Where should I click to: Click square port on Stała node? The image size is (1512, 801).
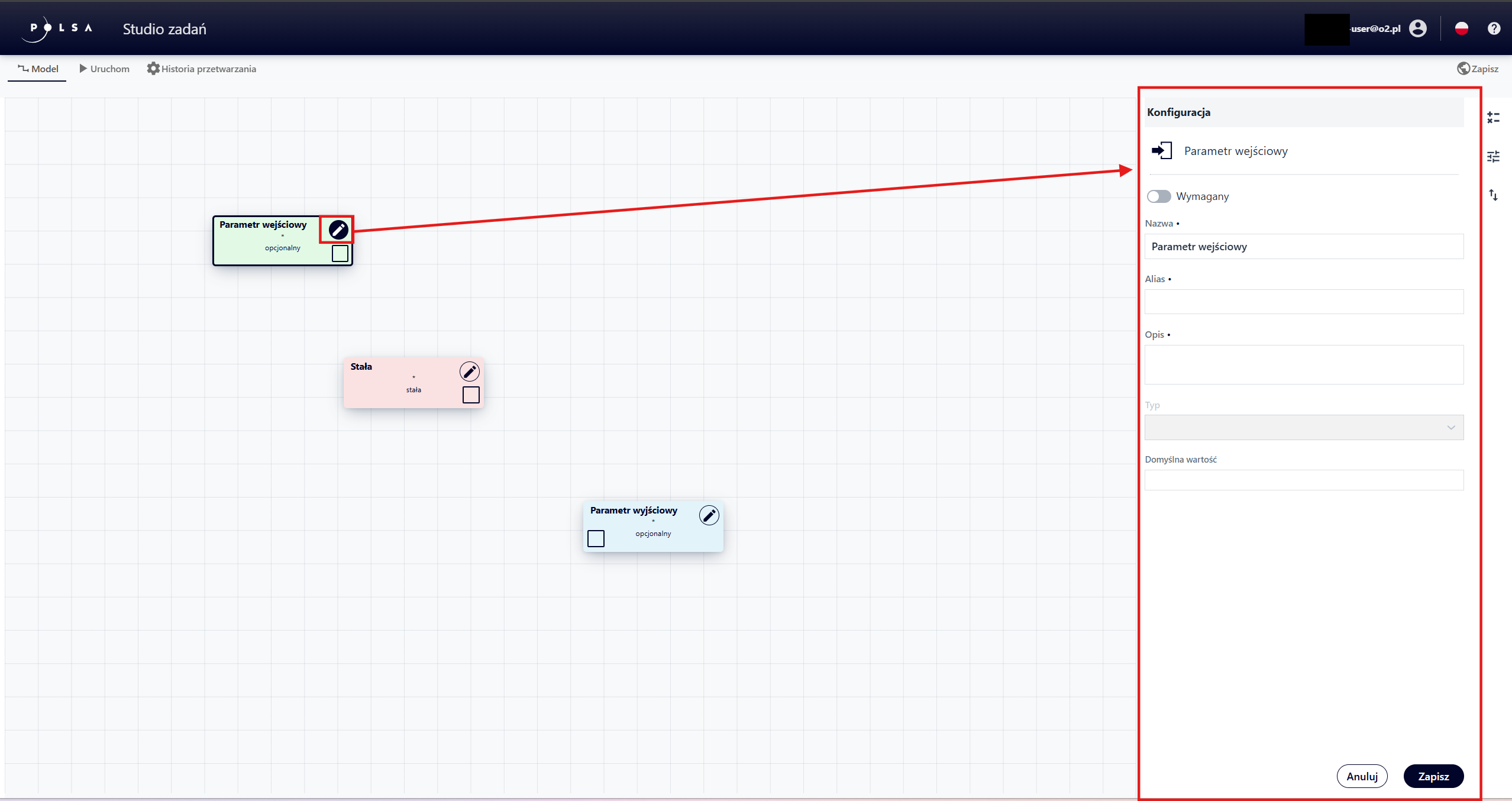click(471, 395)
